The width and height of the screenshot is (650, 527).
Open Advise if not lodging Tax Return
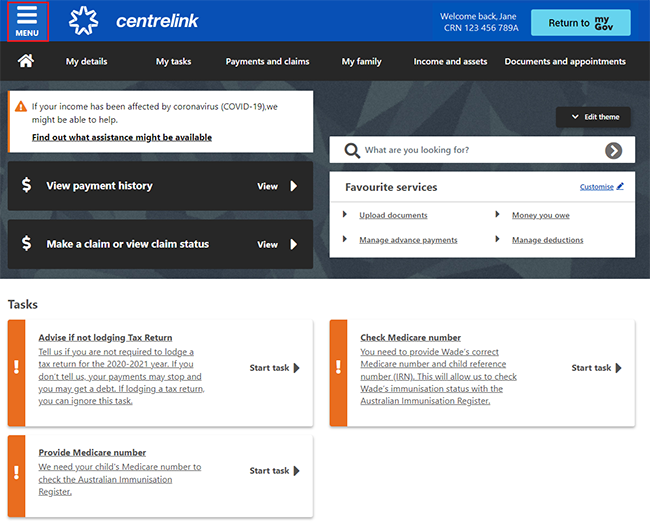pos(105,338)
